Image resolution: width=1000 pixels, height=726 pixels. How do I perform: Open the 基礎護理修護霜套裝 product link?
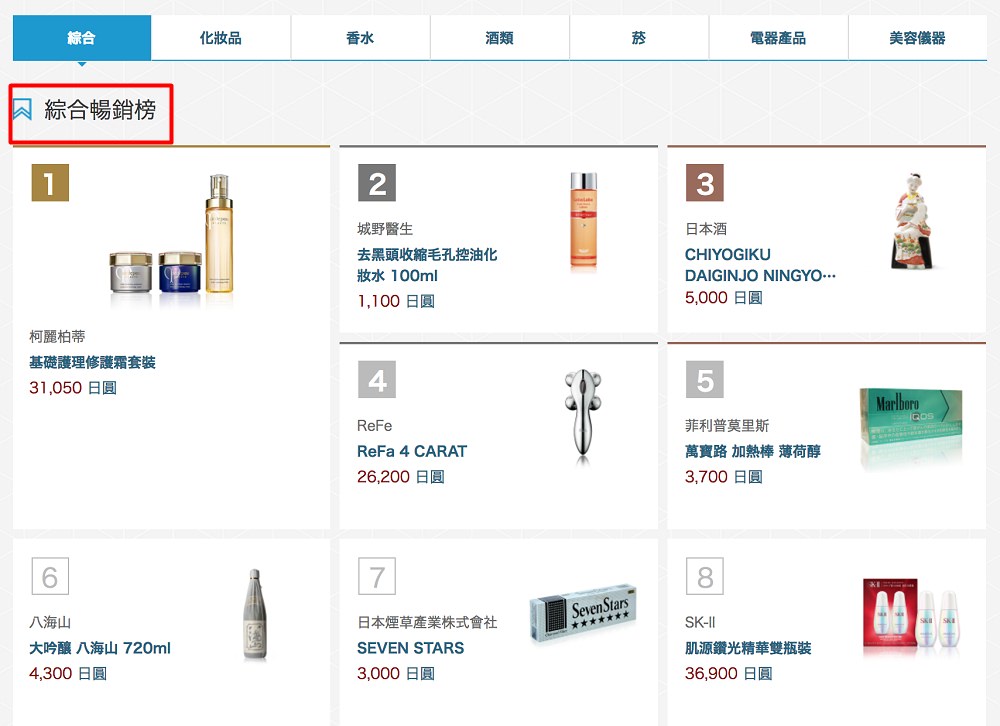(92, 362)
